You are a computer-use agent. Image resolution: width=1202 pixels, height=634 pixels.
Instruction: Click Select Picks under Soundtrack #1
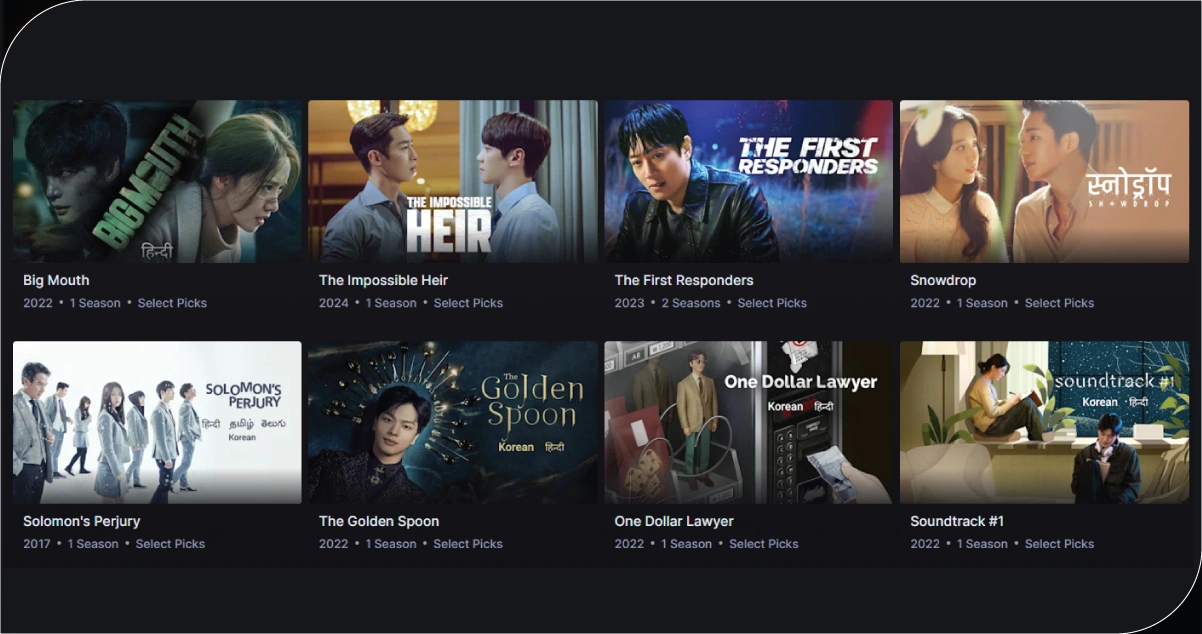pyautogui.click(x=1059, y=544)
